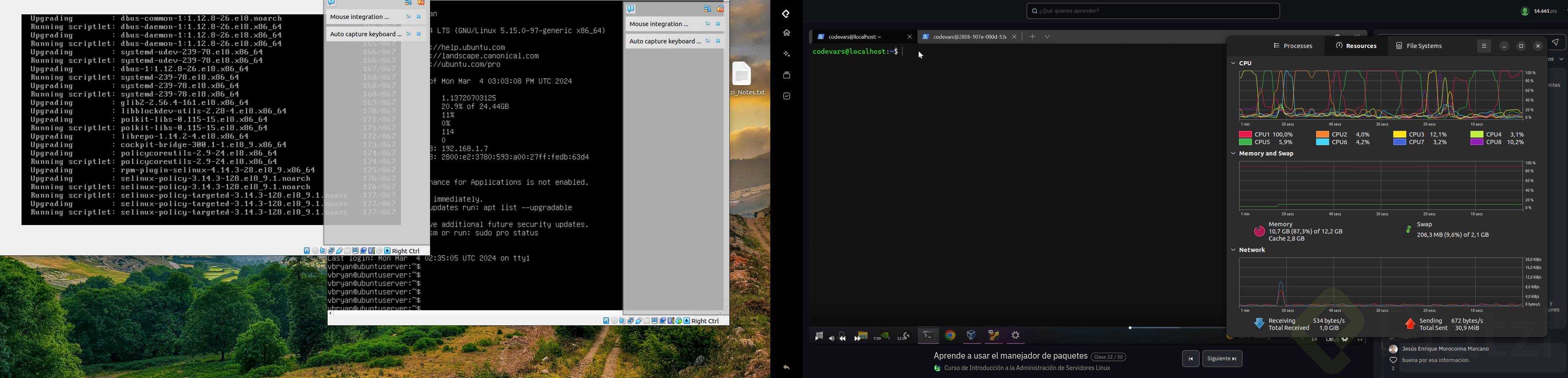Click the hard disk indicator in CentOS VM status bar
The height and width of the screenshot is (378, 1568).
pyautogui.click(x=307, y=251)
